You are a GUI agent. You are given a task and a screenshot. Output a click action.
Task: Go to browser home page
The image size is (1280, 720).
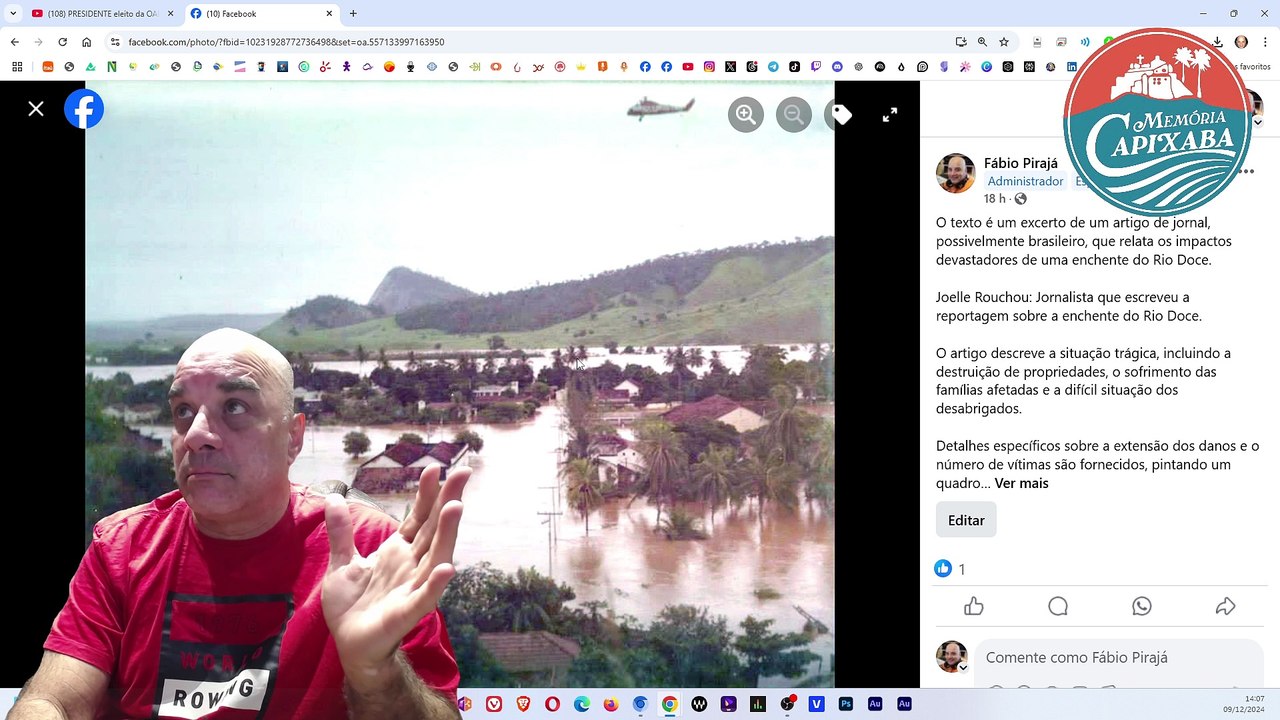87,42
